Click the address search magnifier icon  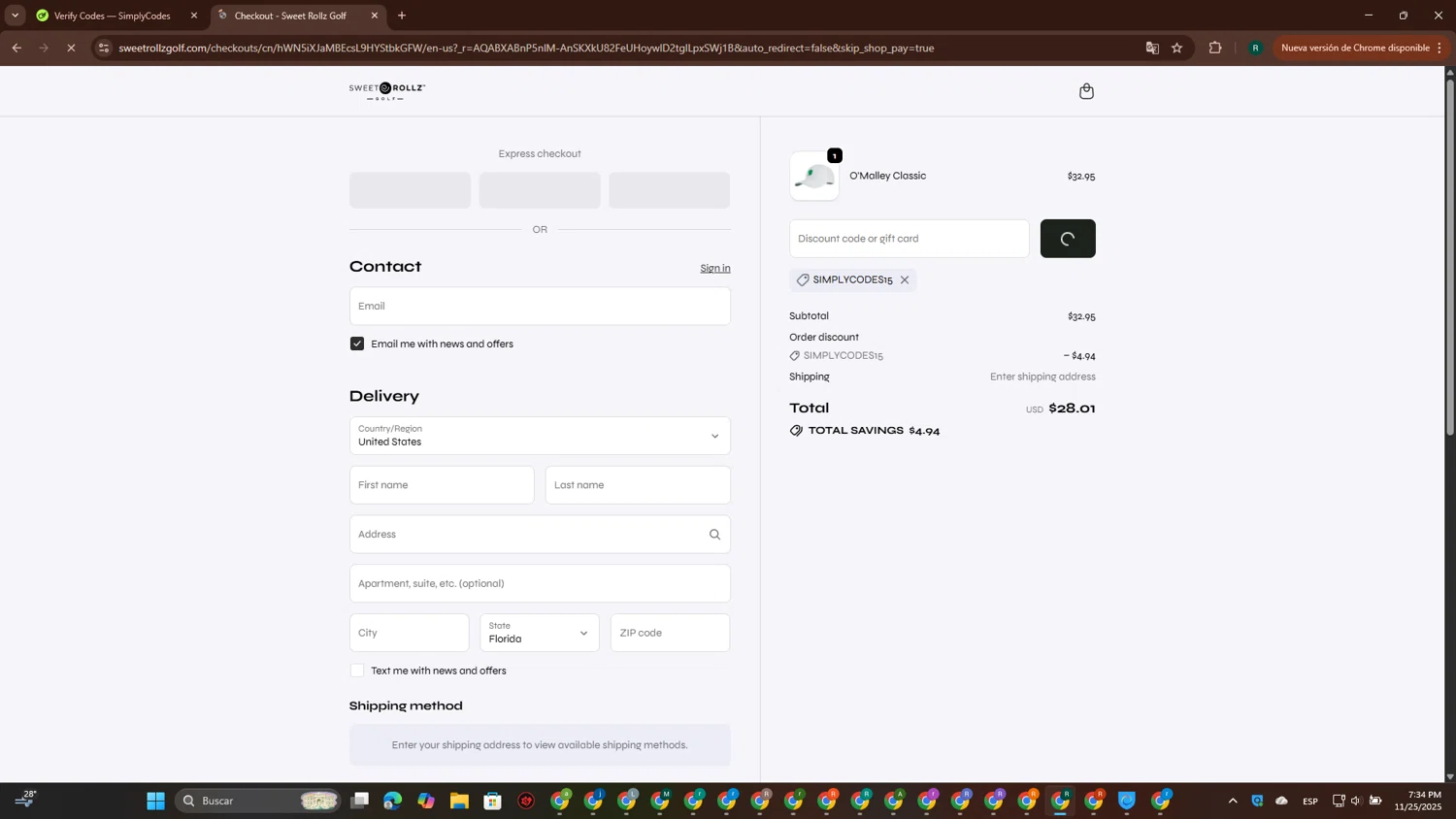[x=714, y=535]
